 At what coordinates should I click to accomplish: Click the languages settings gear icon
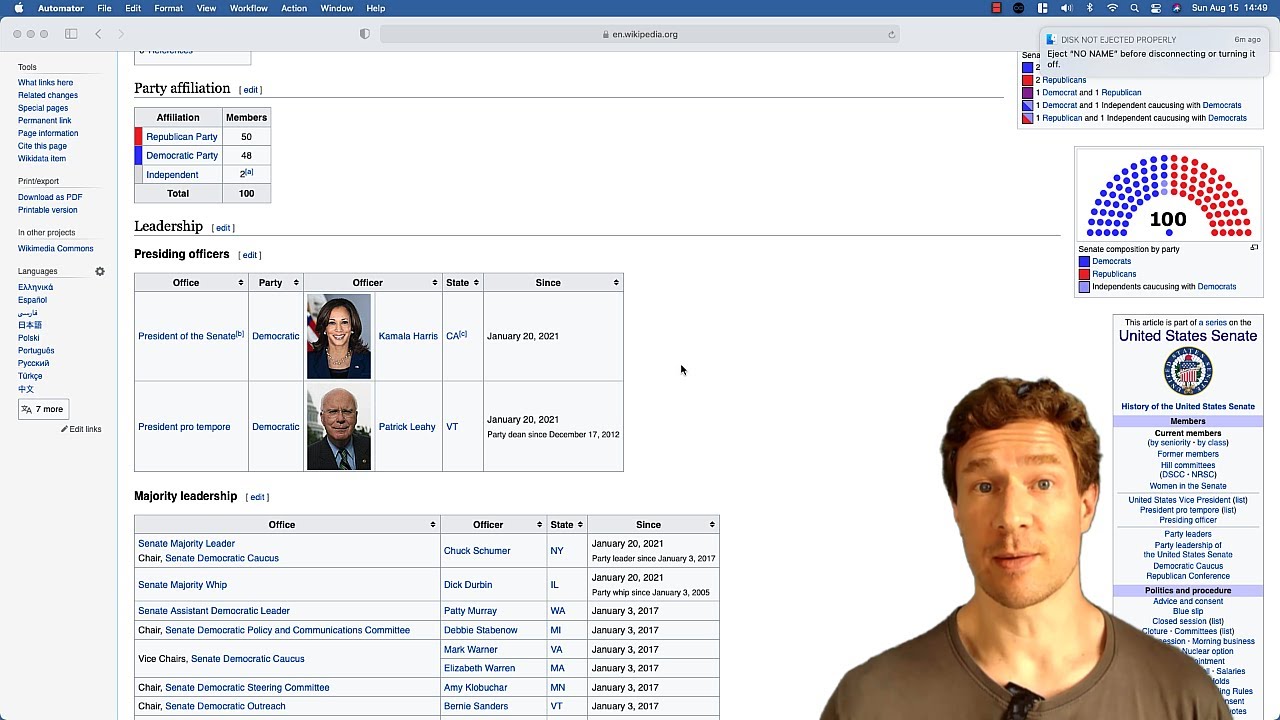(x=100, y=271)
